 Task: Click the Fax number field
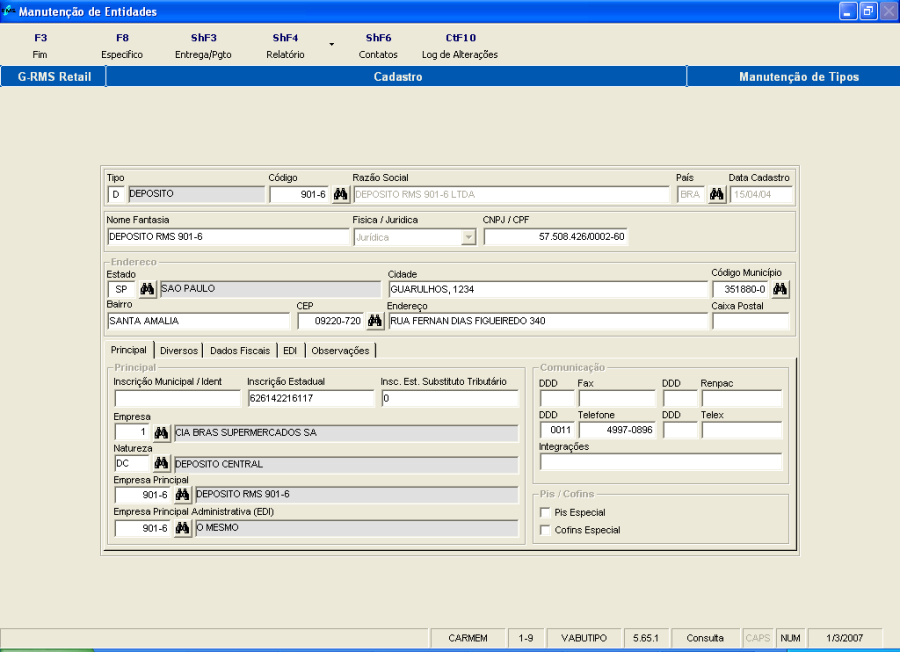point(617,398)
